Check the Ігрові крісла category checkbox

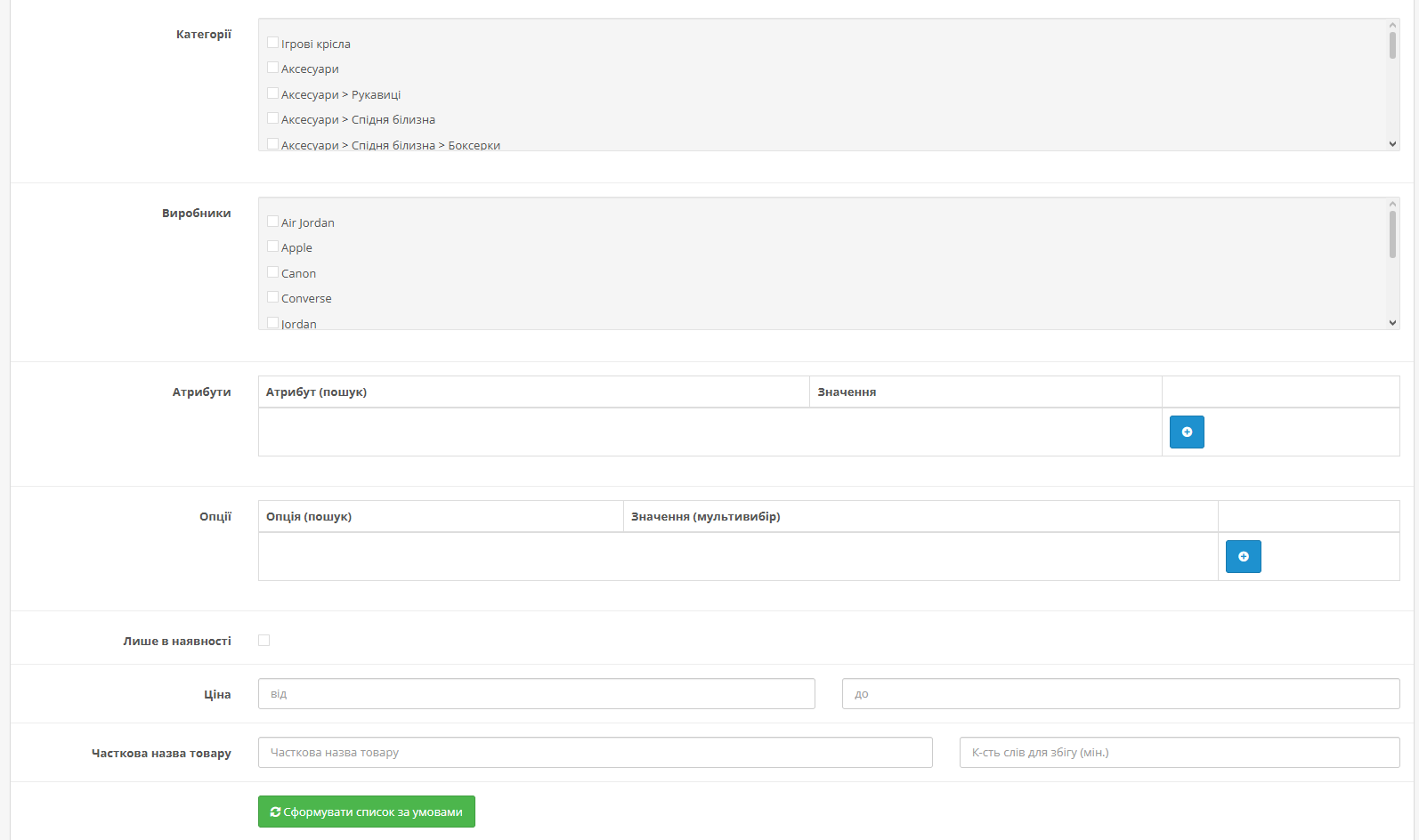click(x=273, y=43)
